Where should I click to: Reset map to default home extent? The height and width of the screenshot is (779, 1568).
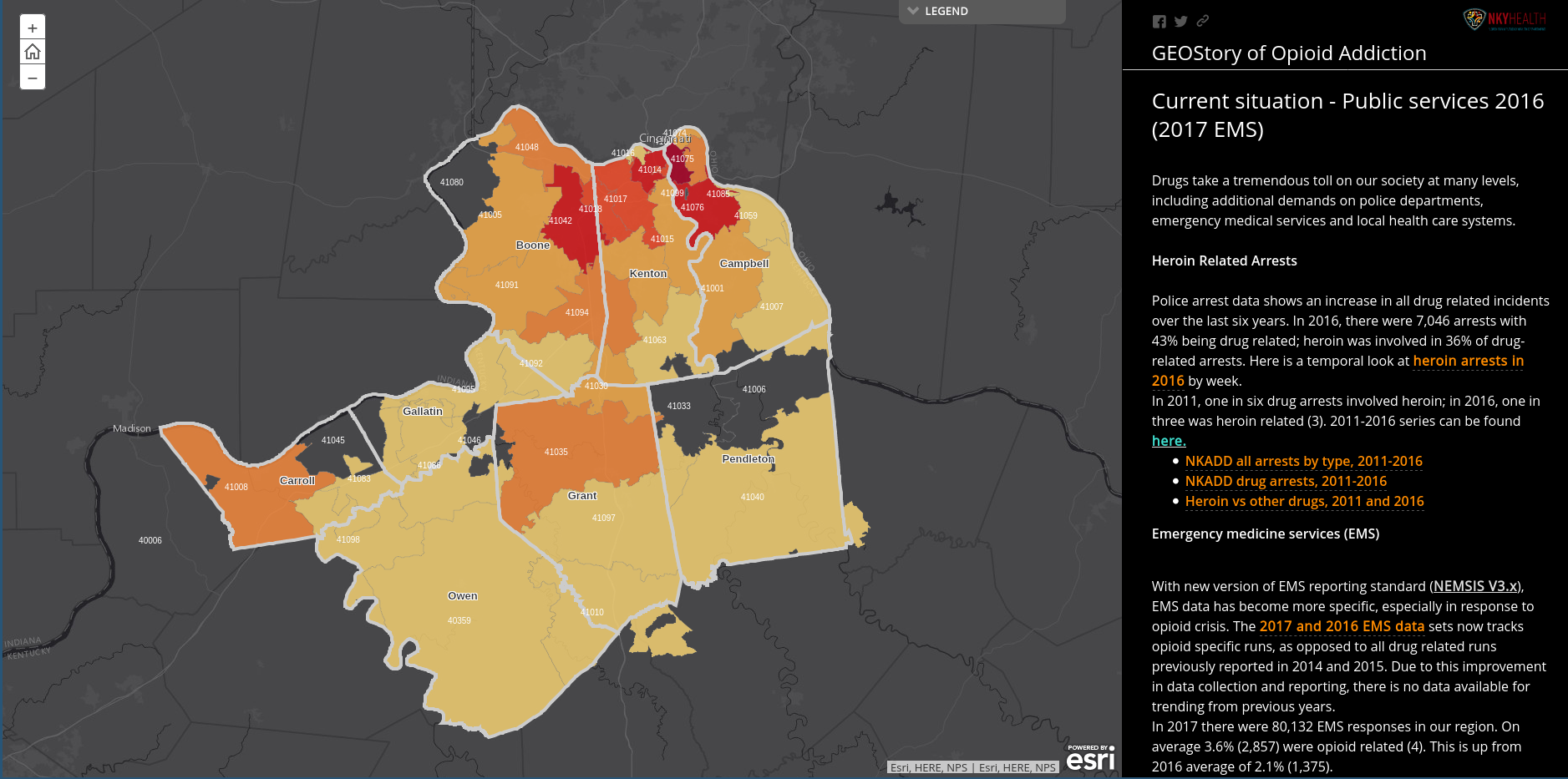pyautogui.click(x=33, y=53)
